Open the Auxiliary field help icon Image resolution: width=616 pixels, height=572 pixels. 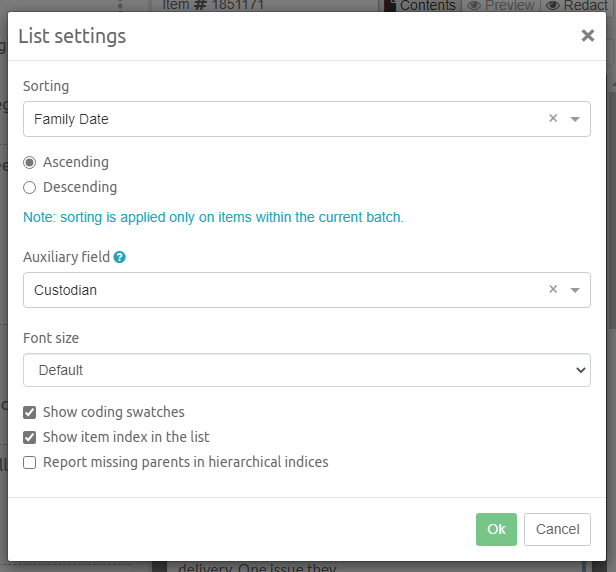(x=120, y=258)
